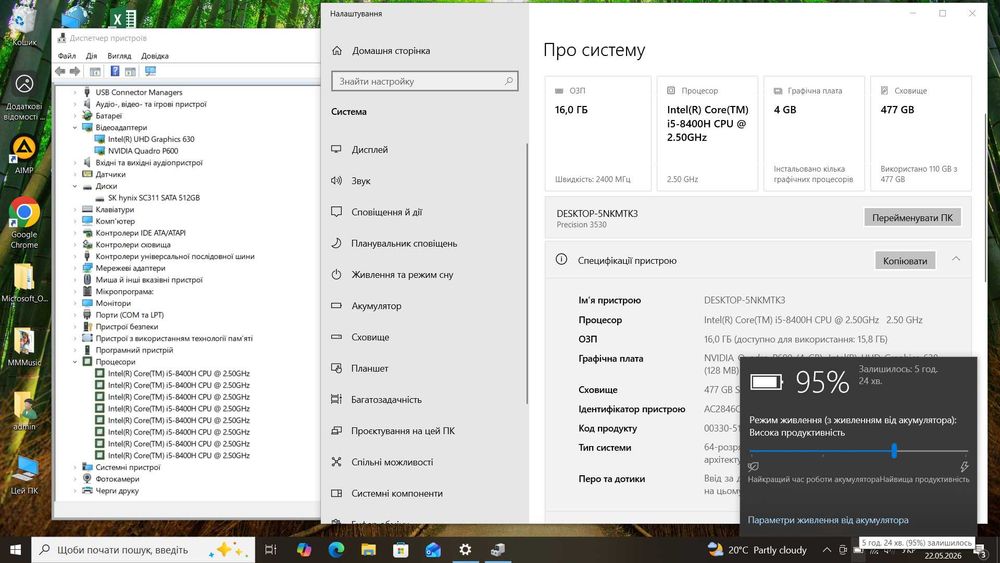The image size is (1000, 563).
Task: Click the Settings gear icon on taskbar
Action: pyautogui.click(x=465, y=550)
